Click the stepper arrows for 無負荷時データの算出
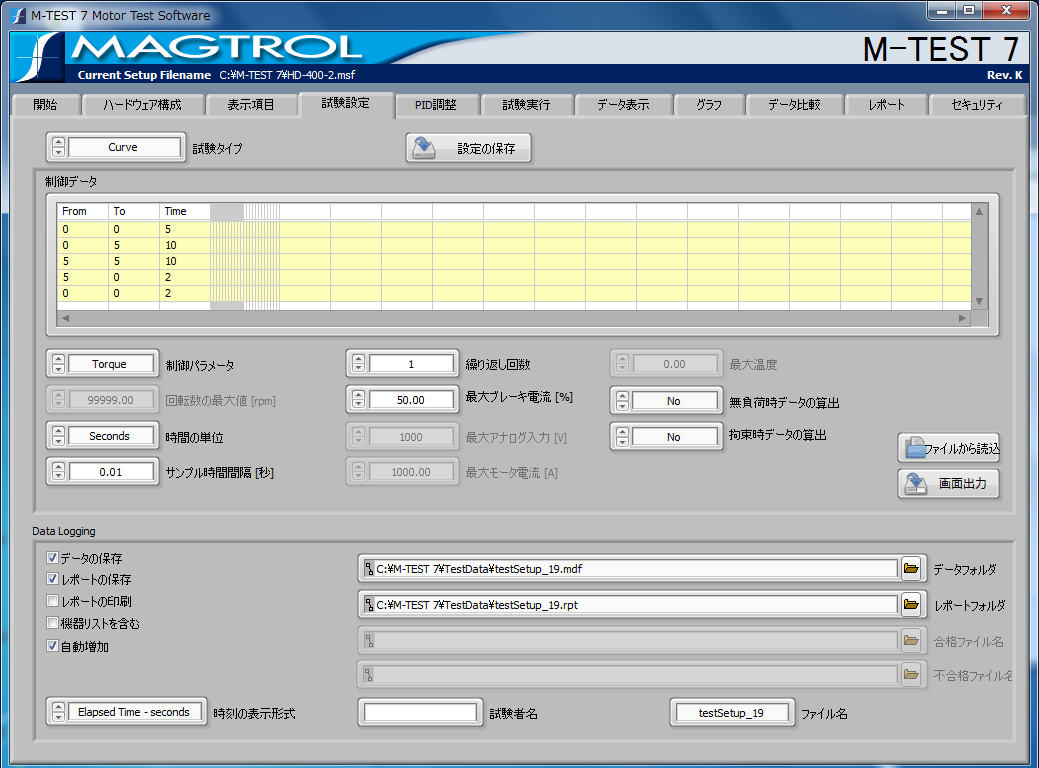Viewport: 1039px width, 768px height. click(x=622, y=401)
